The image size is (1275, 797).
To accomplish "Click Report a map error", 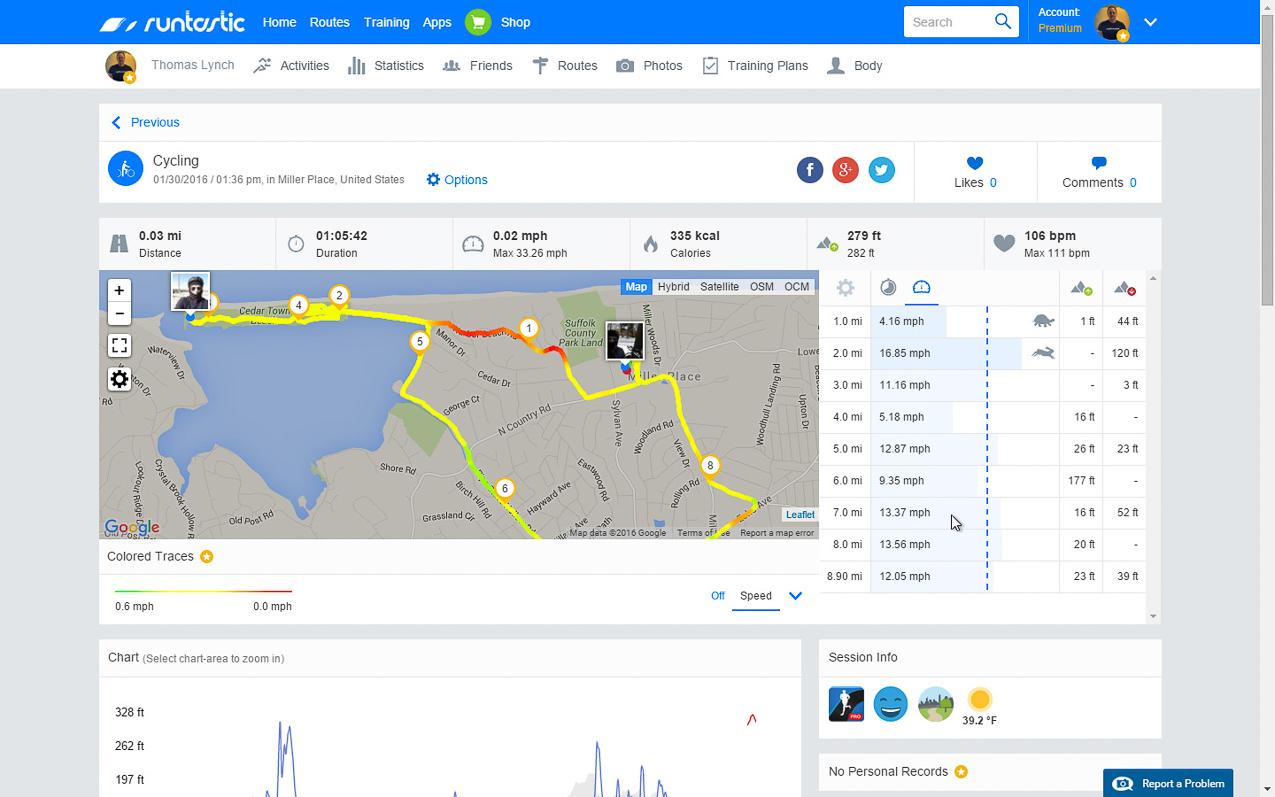I will click(777, 533).
